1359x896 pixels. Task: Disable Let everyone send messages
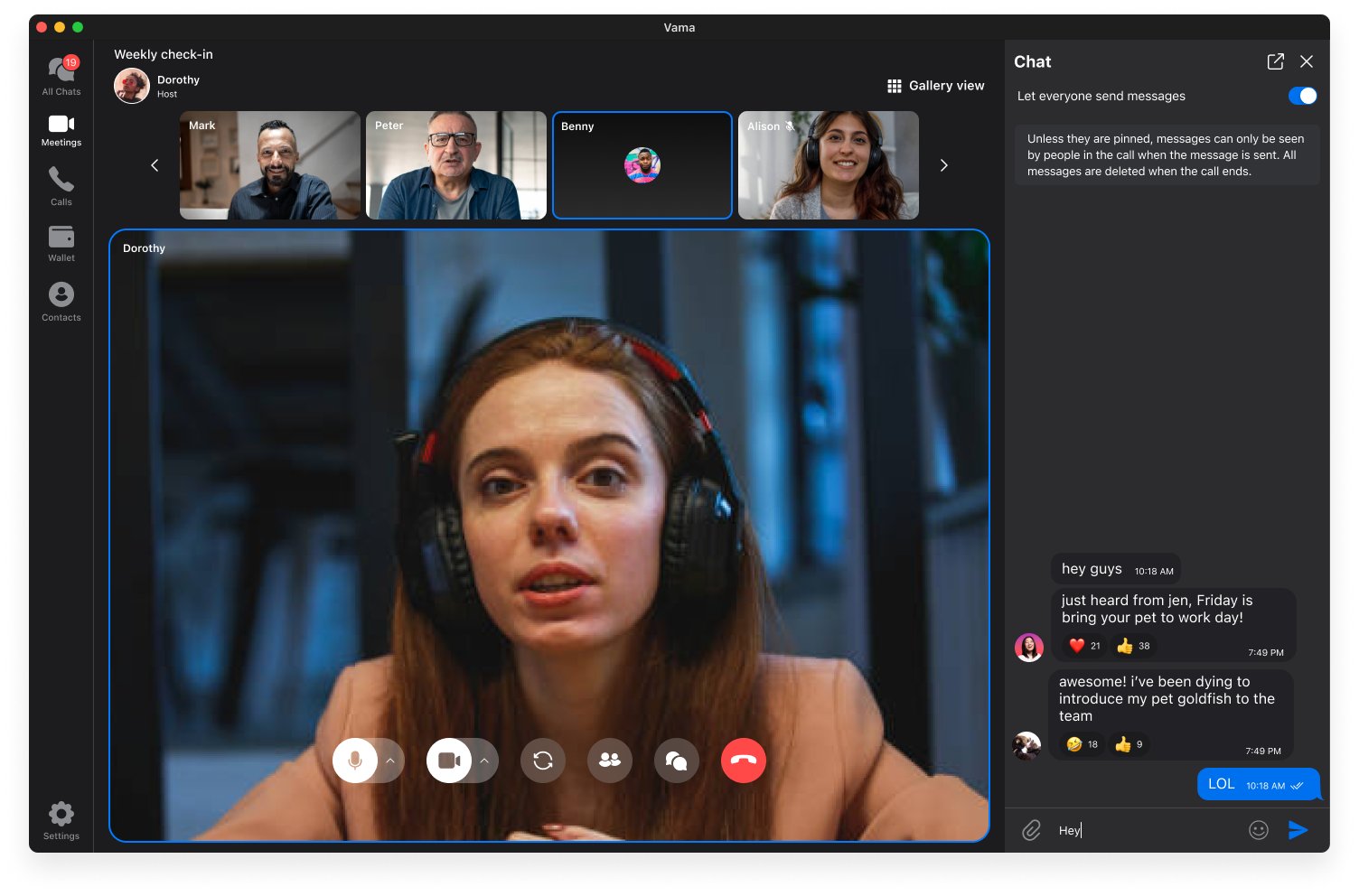point(1302,96)
